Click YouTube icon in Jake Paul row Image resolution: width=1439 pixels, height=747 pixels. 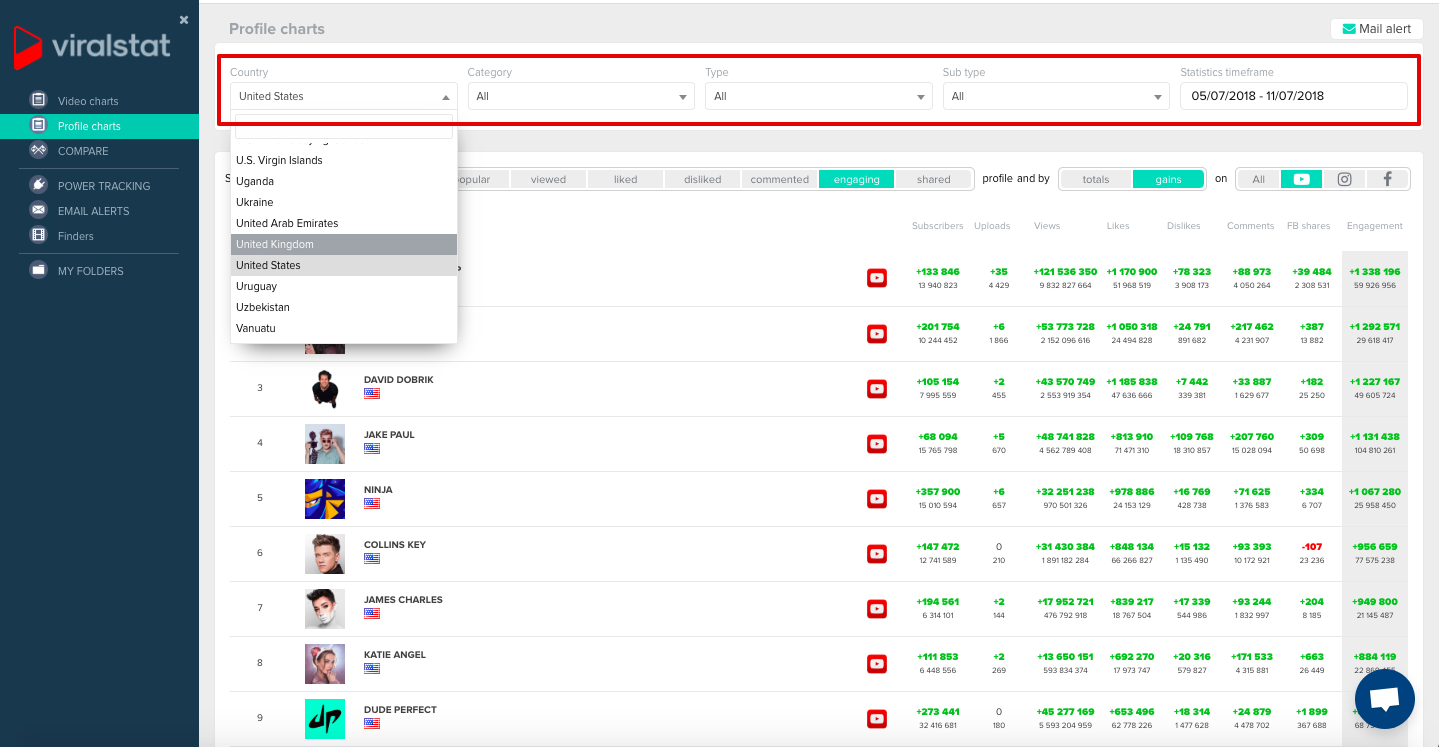tap(876, 443)
